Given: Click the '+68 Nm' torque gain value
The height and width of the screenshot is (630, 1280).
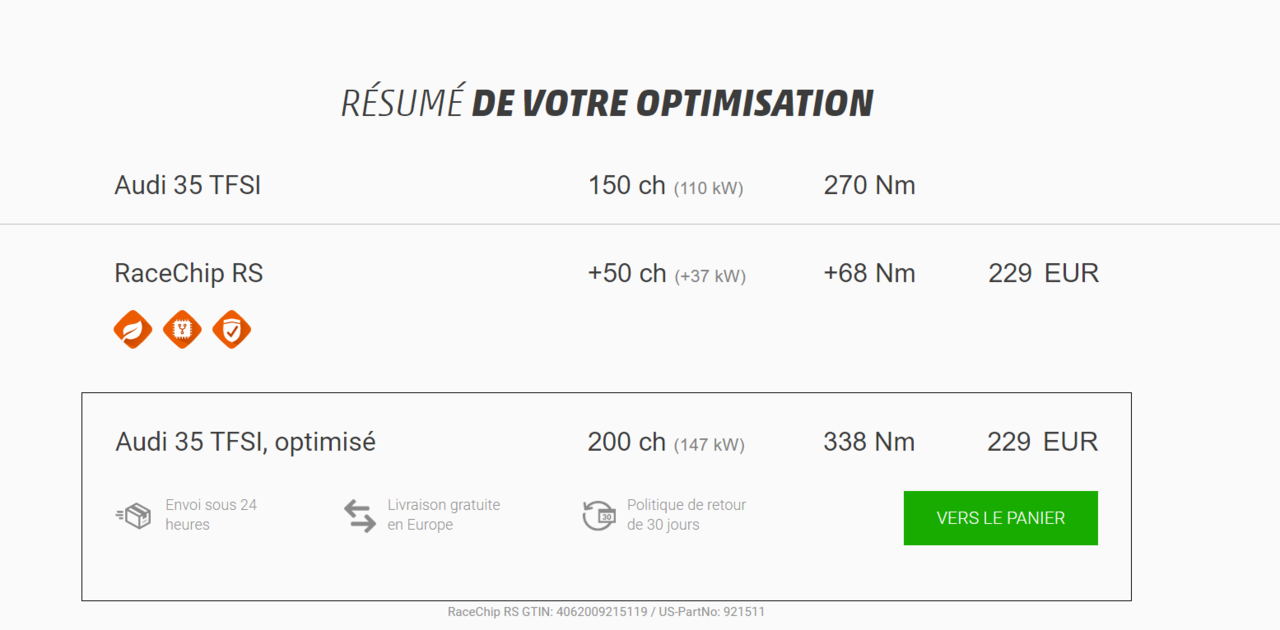Looking at the screenshot, I should tap(869, 274).
